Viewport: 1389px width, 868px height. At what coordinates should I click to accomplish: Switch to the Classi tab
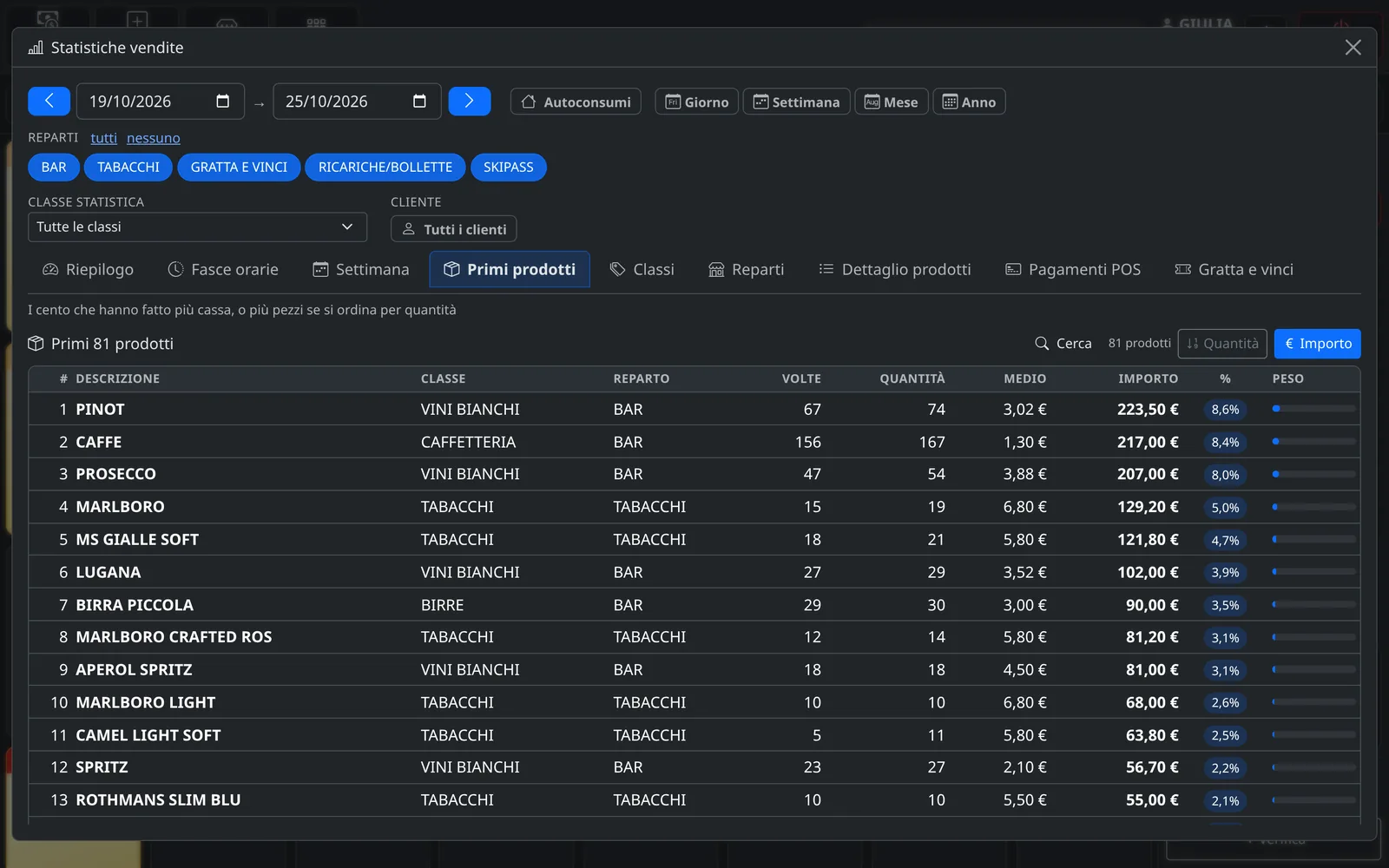[642, 270]
